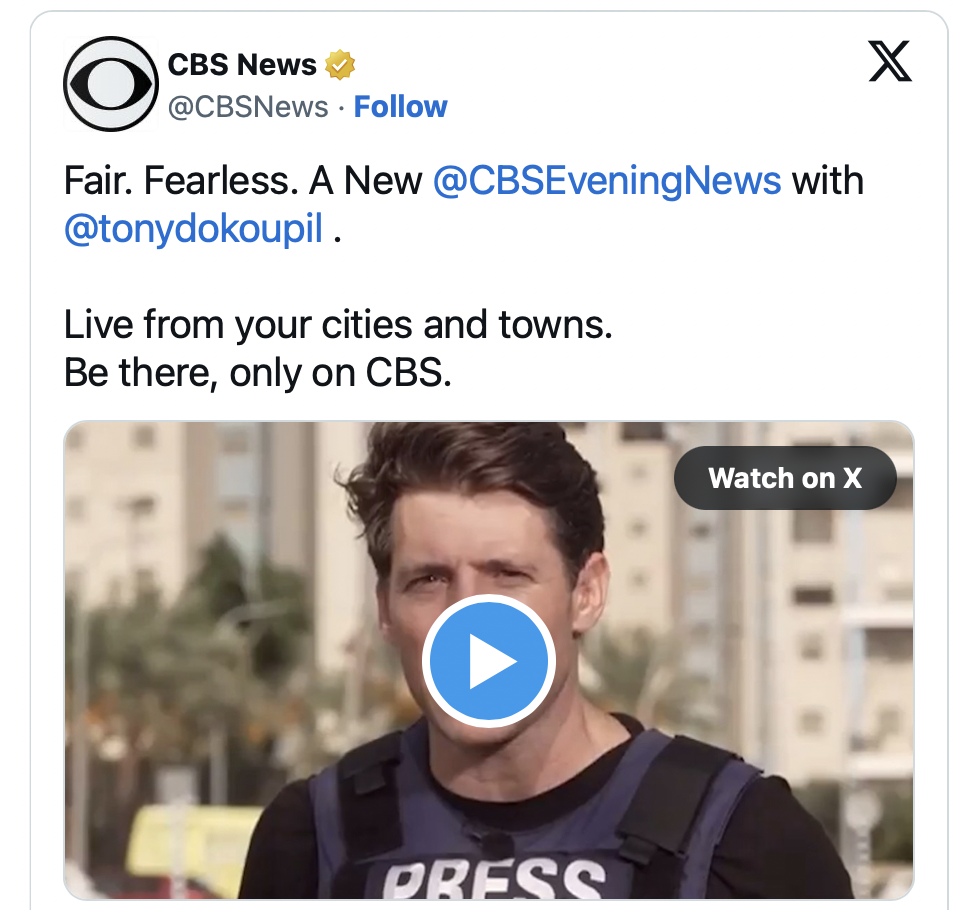The height and width of the screenshot is (910, 968).
Task: Follow the CBS News account
Action: coord(400,107)
